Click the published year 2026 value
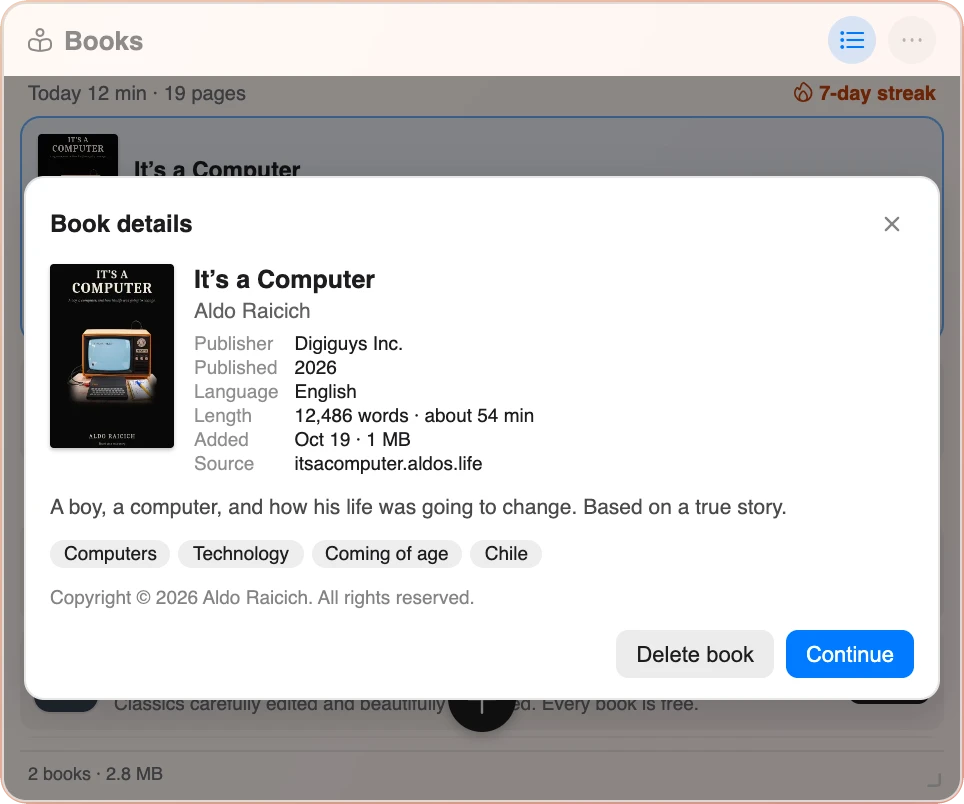The width and height of the screenshot is (964, 804). (x=315, y=368)
